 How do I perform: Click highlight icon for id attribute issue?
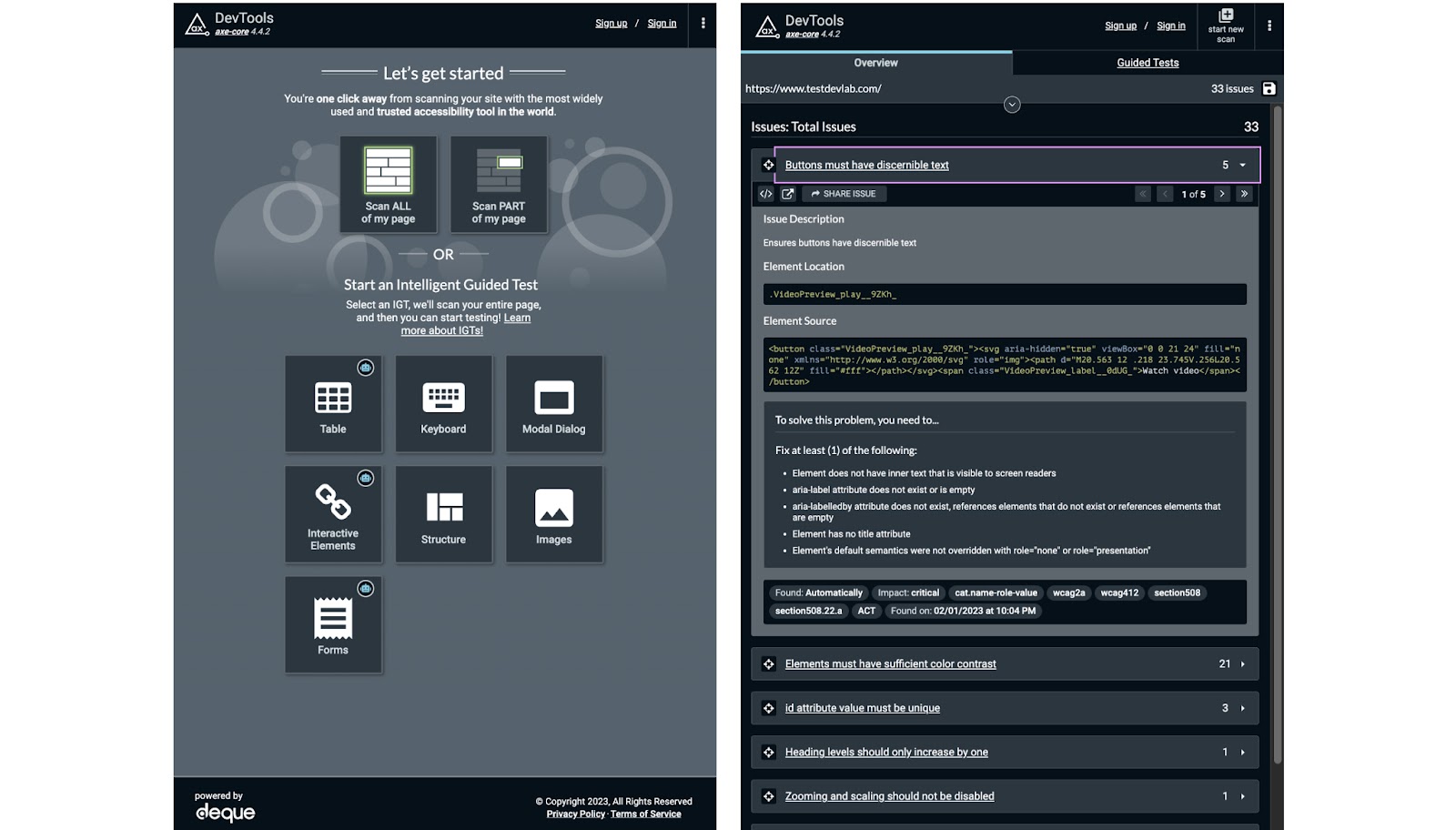(x=769, y=708)
